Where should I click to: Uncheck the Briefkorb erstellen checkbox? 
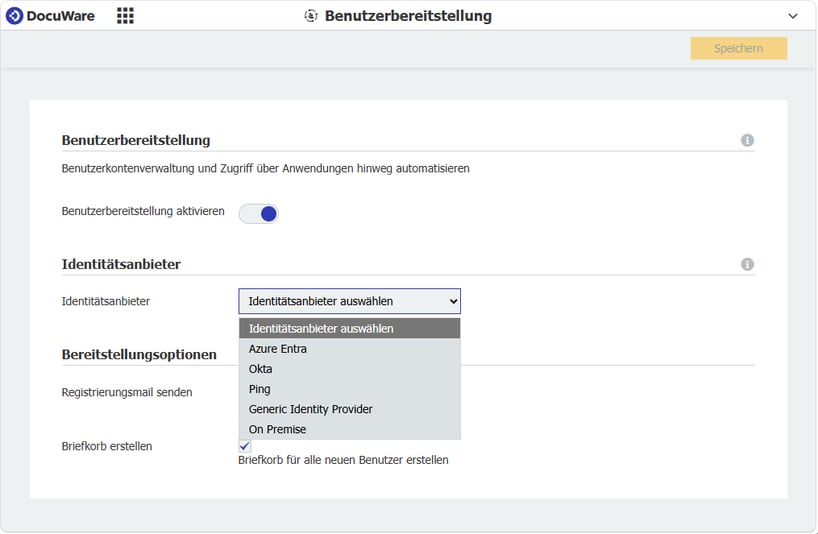point(244,446)
